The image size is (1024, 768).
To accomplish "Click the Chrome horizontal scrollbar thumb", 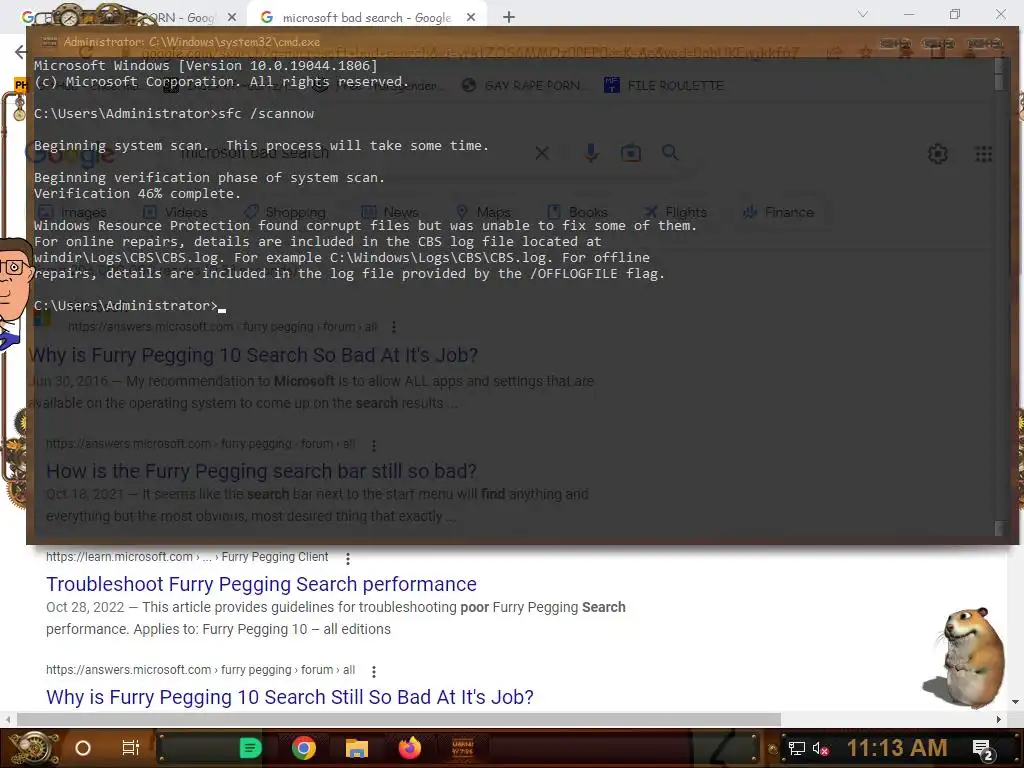I will point(398,719).
